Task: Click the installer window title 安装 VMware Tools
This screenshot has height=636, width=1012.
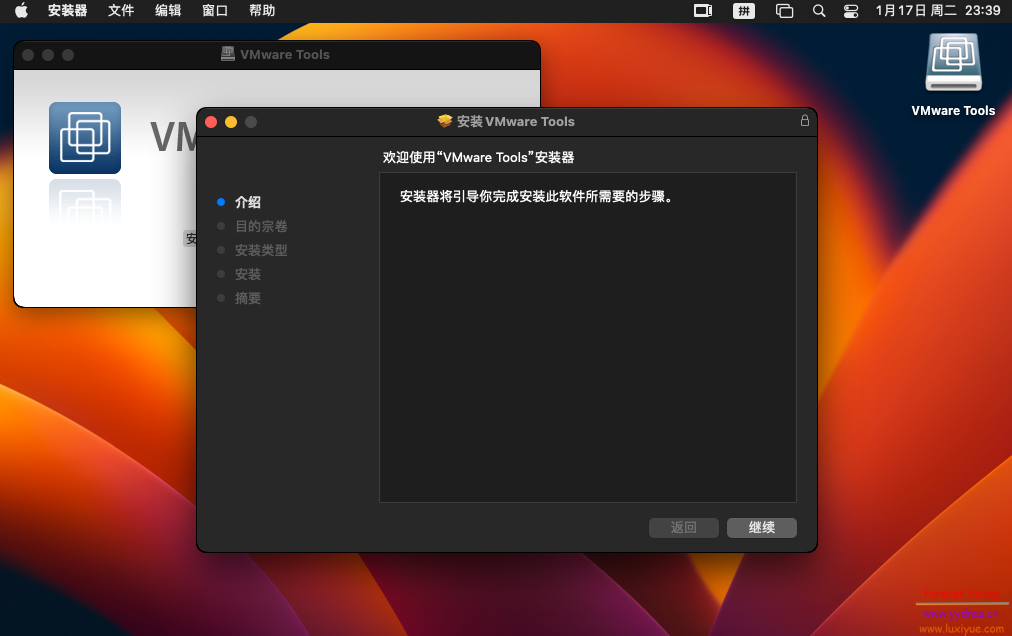Action: click(x=516, y=121)
